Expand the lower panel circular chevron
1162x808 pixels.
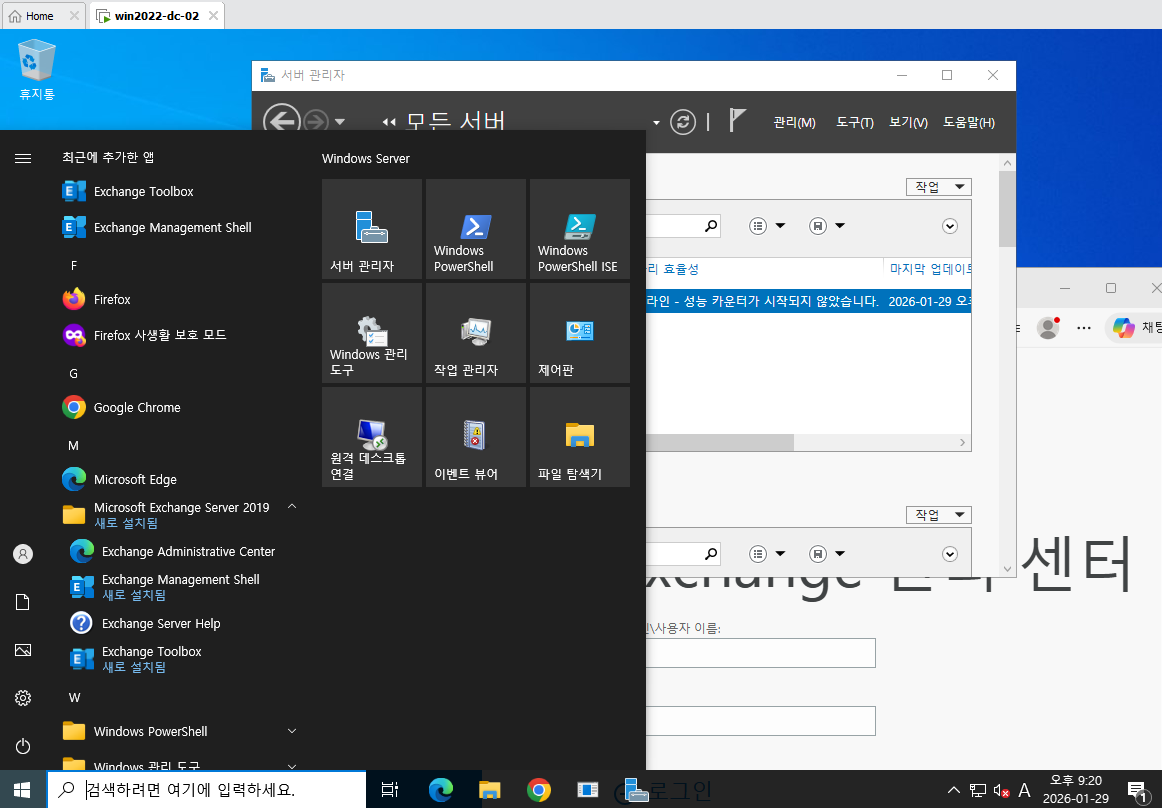coord(950,554)
